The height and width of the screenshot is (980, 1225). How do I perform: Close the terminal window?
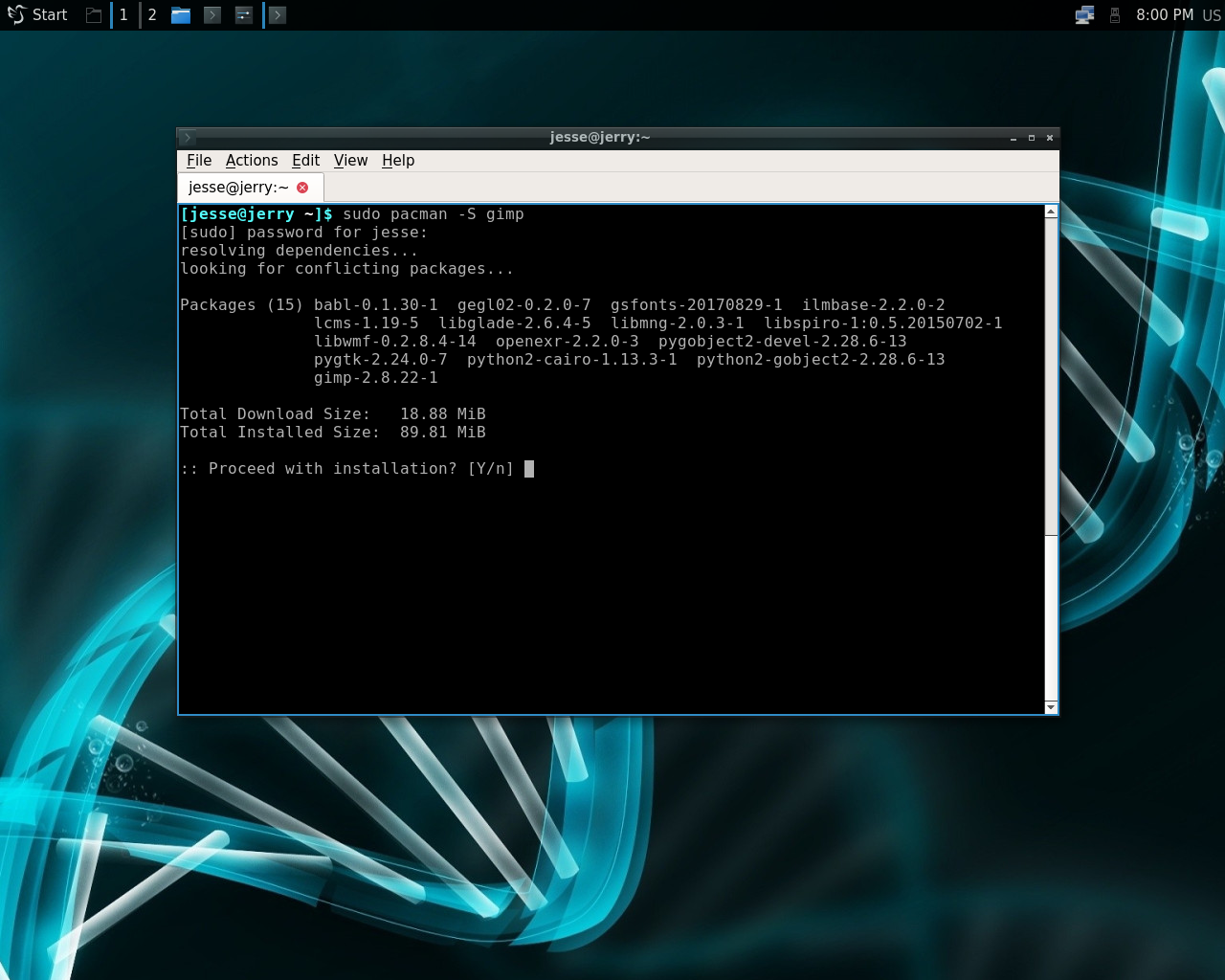pyautogui.click(x=1050, y=138)
